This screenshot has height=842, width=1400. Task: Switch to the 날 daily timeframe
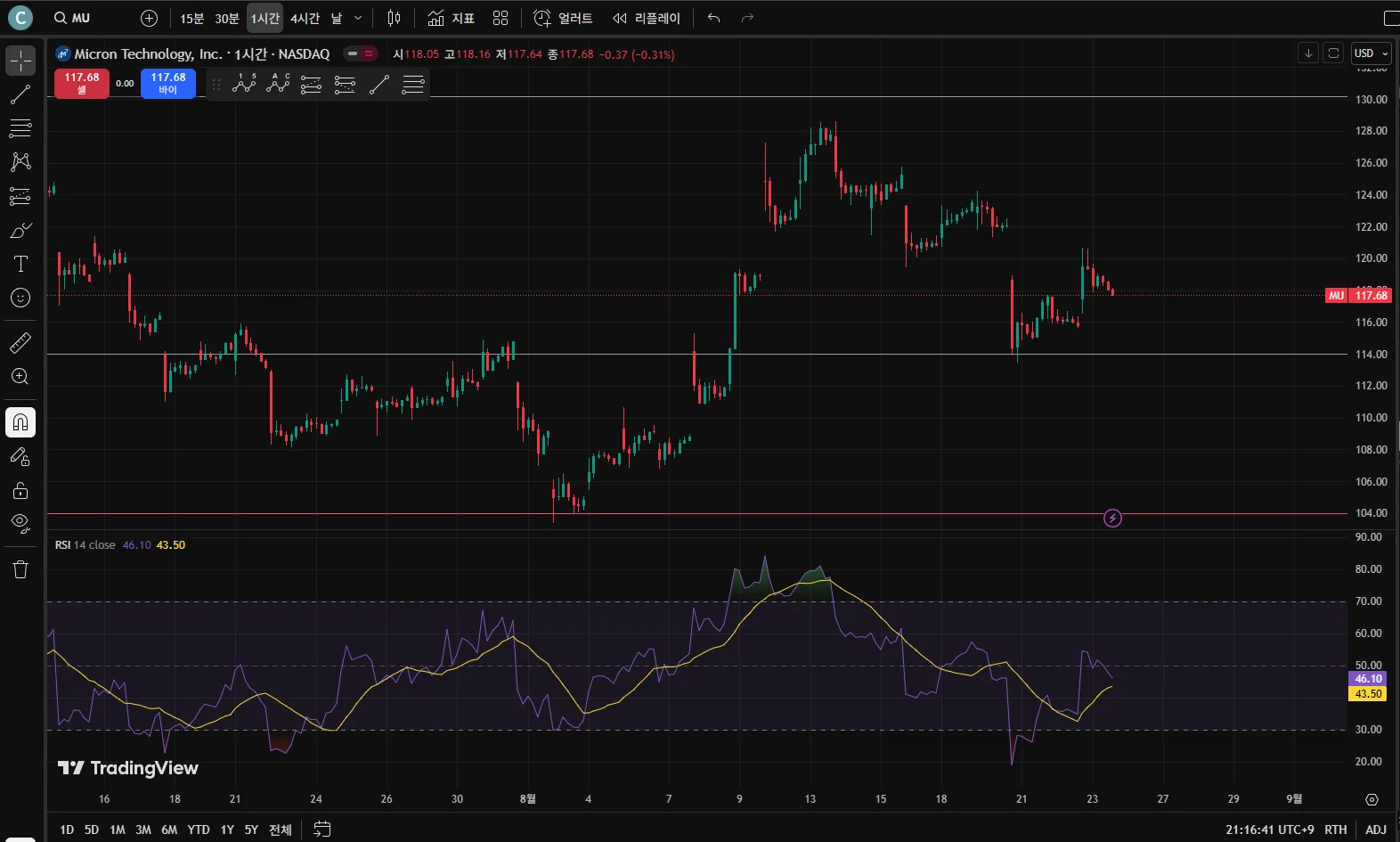coord(337,18)
